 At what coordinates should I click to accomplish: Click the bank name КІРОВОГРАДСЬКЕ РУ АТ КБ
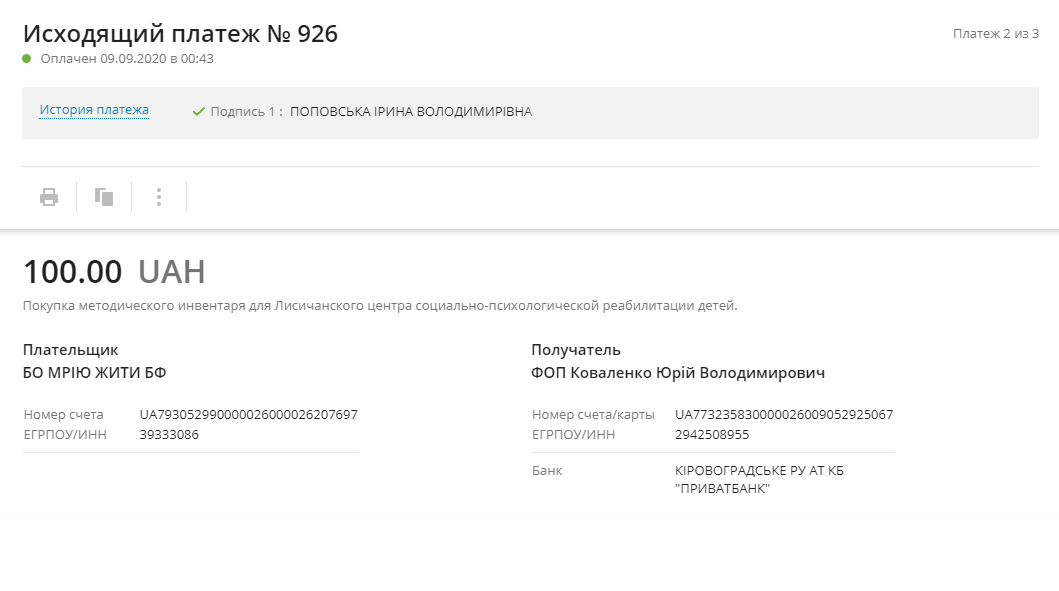(x=759, y=470)
